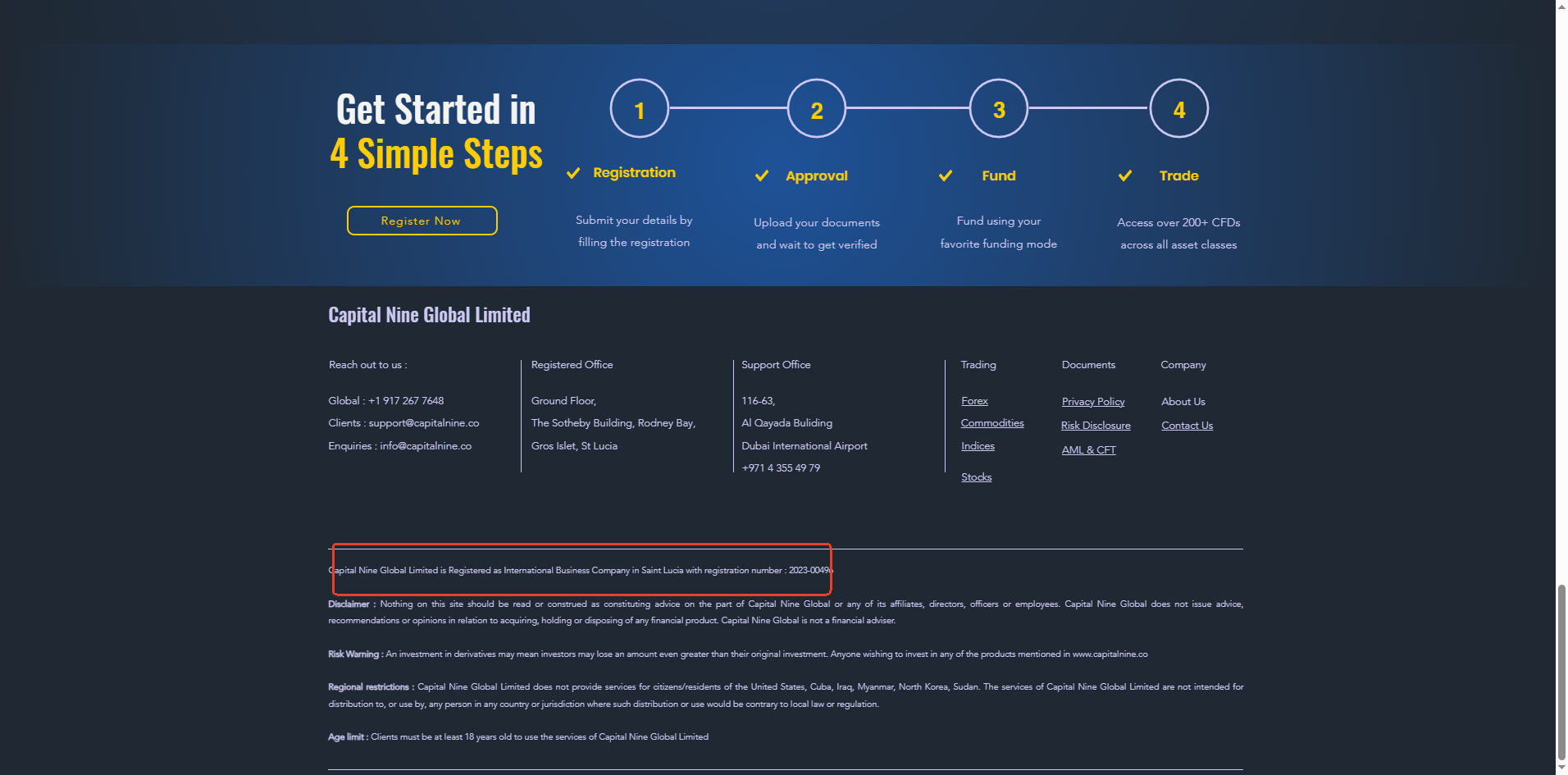1568x775 pixels.
Task: Click 'Submit your details by filling the registration' text
Action: pyautogui.click(x=634, y=231)
